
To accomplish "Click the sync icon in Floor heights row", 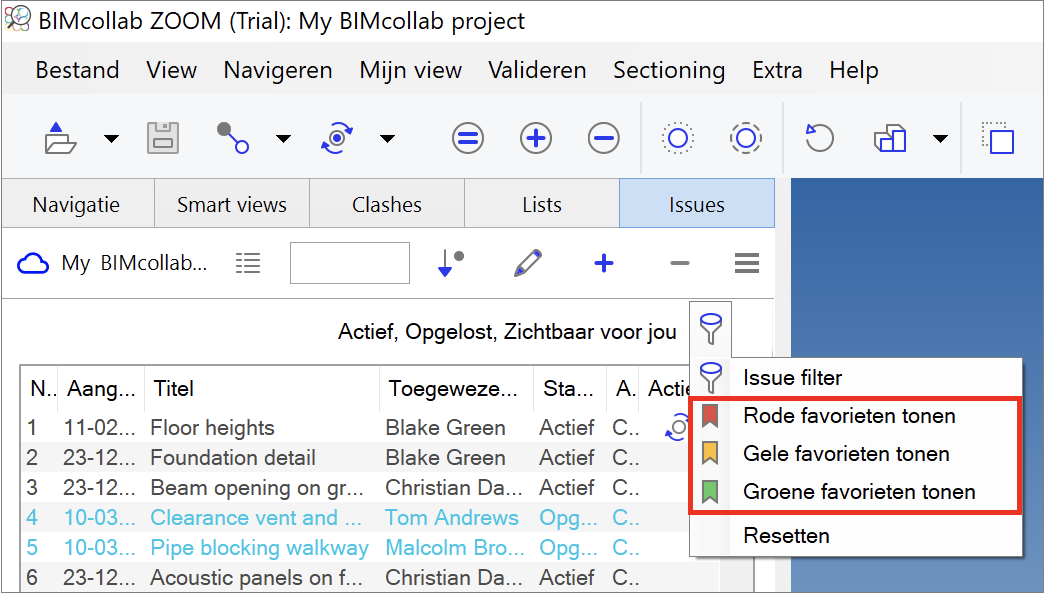I will [676, 428].
